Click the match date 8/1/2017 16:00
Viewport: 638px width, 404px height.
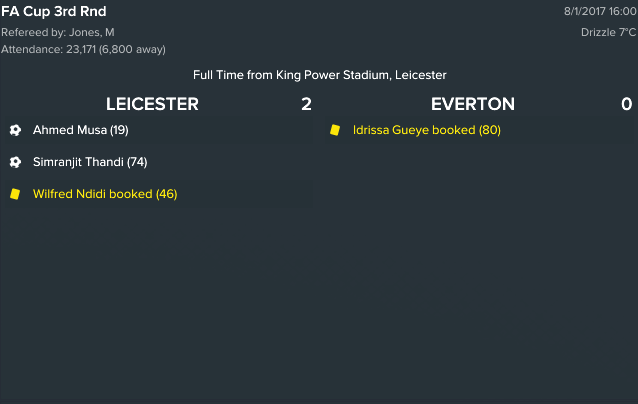click(600, 11)
